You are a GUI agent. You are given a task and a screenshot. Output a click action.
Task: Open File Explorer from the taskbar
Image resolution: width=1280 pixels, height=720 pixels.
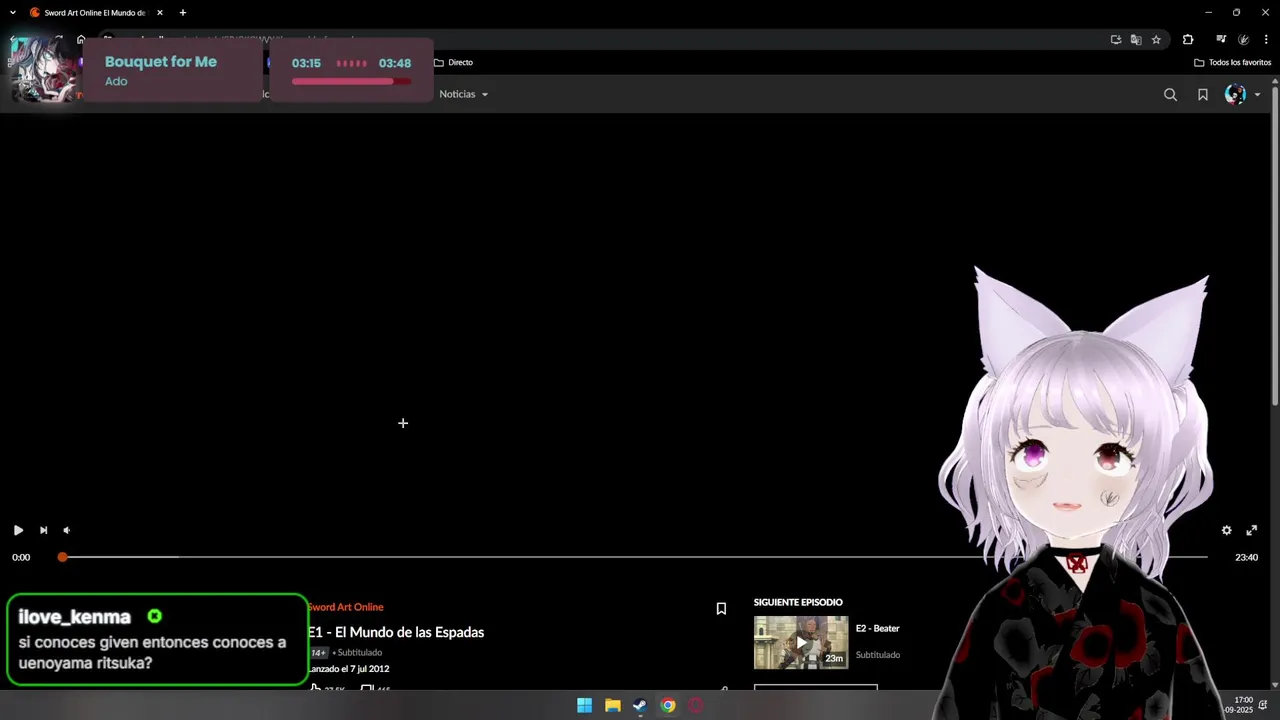[613, 706]
